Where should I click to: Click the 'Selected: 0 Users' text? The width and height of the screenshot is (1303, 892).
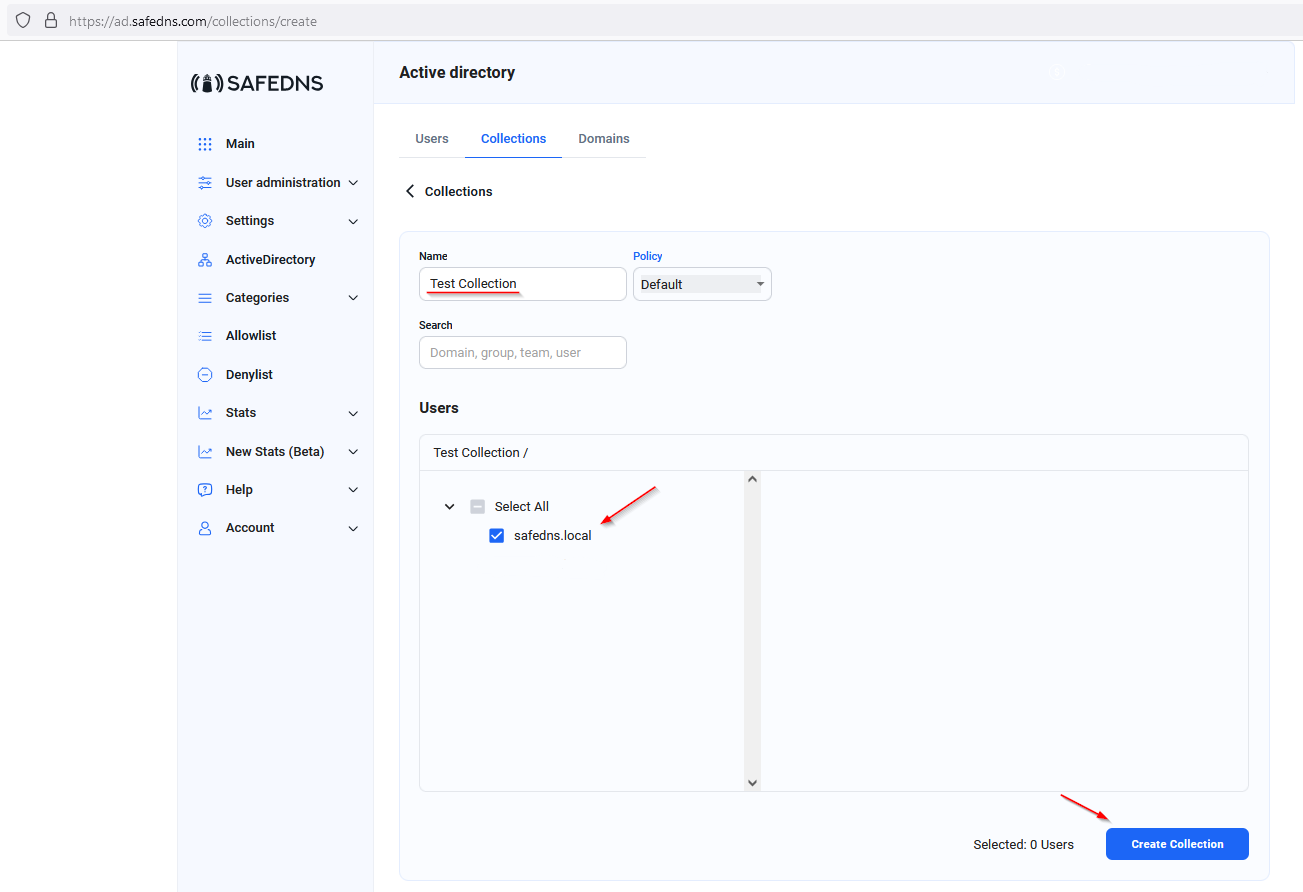click(x=1023, y=845)
